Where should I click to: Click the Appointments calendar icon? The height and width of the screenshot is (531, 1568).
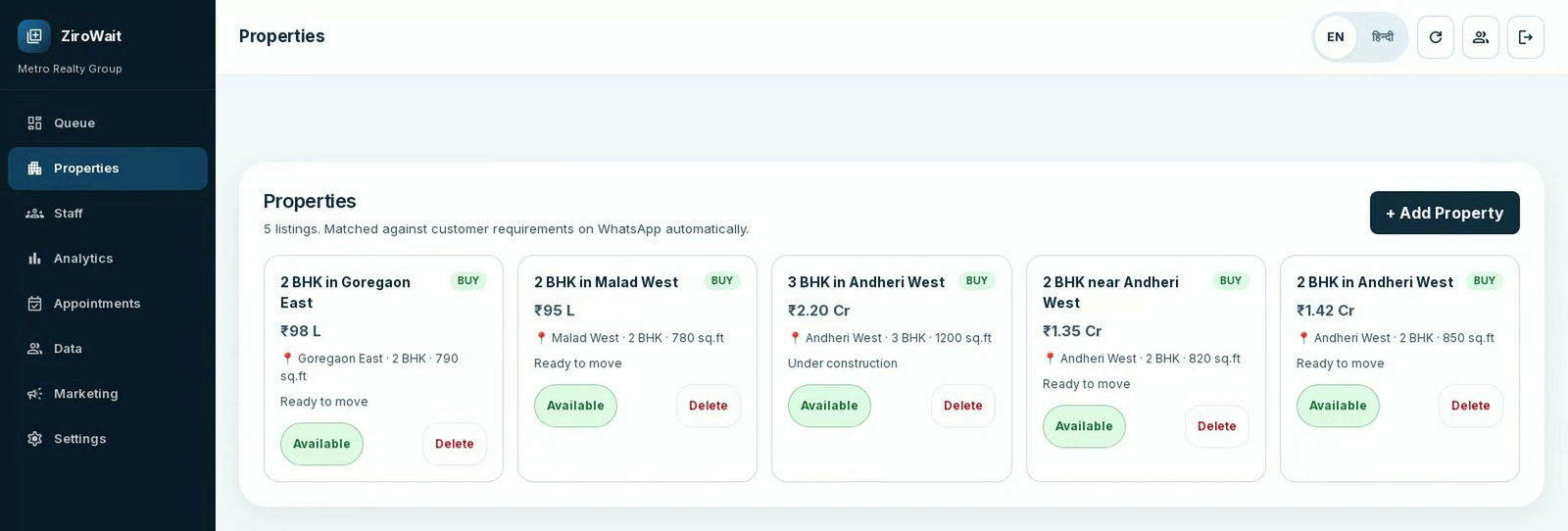pyautogui.click(x=34, y=303)
